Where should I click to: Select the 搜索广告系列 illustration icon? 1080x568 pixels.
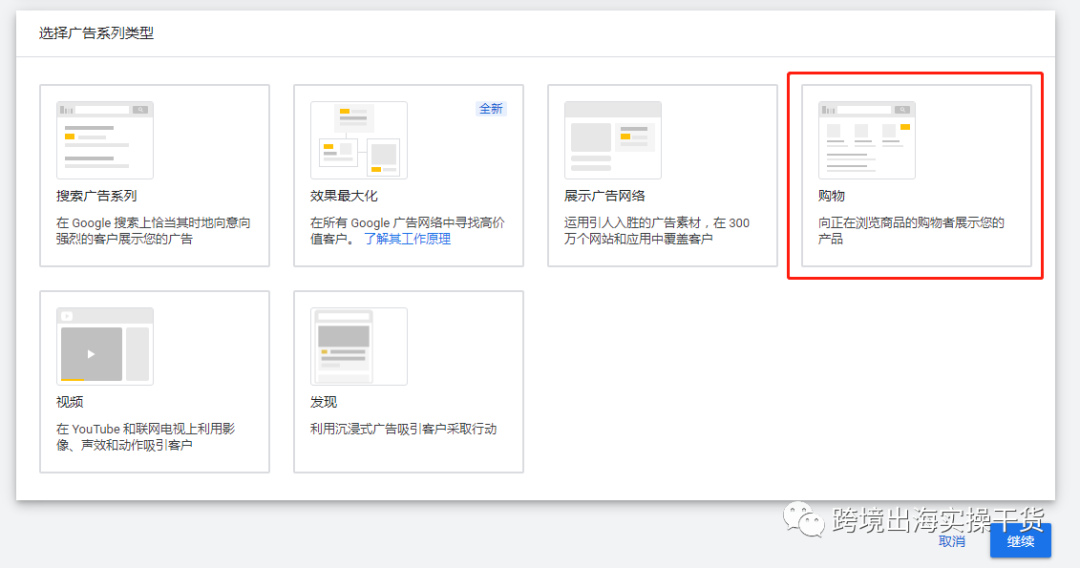coord(105,140)
